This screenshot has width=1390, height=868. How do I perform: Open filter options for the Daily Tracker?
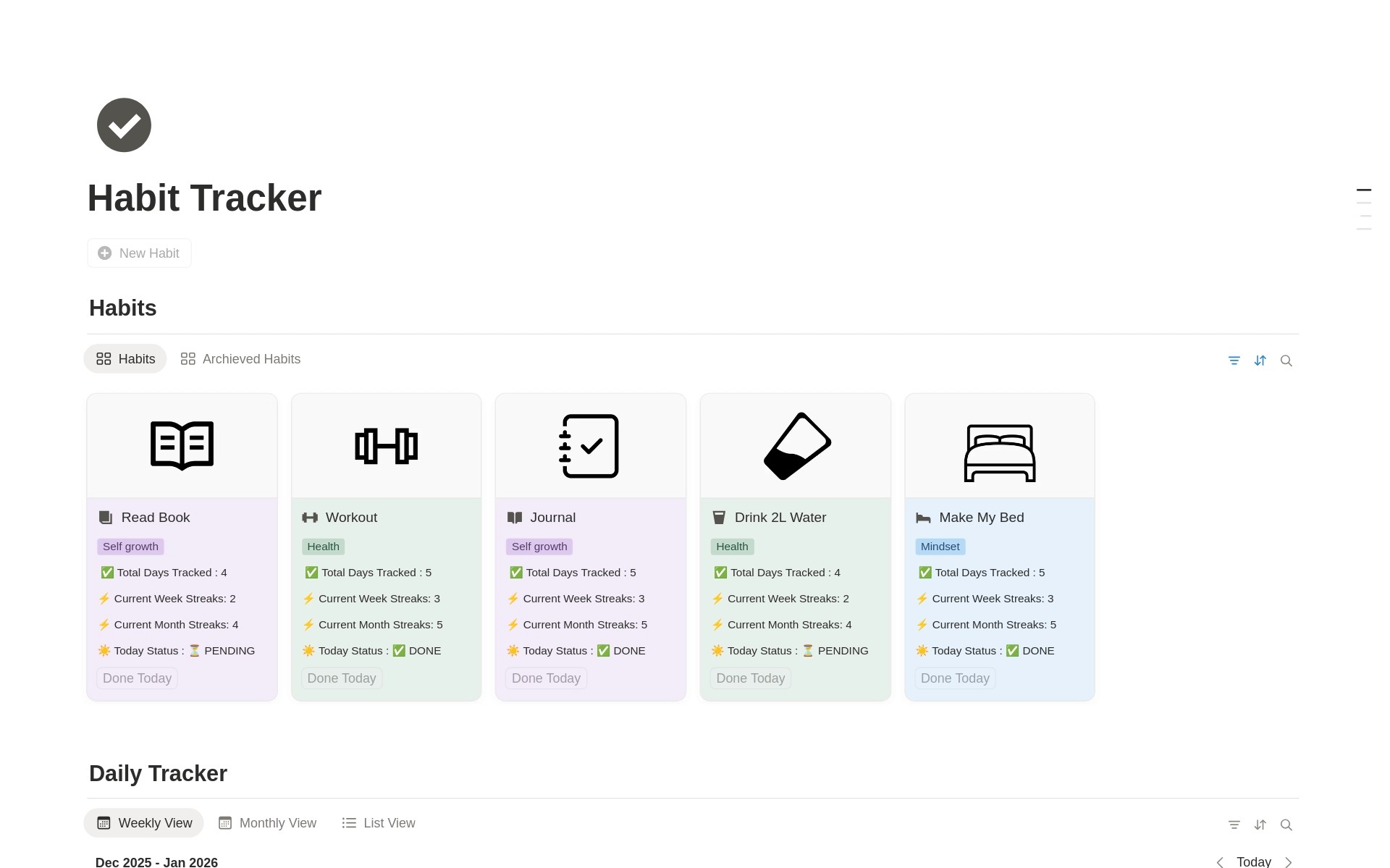click(1234, 825)
